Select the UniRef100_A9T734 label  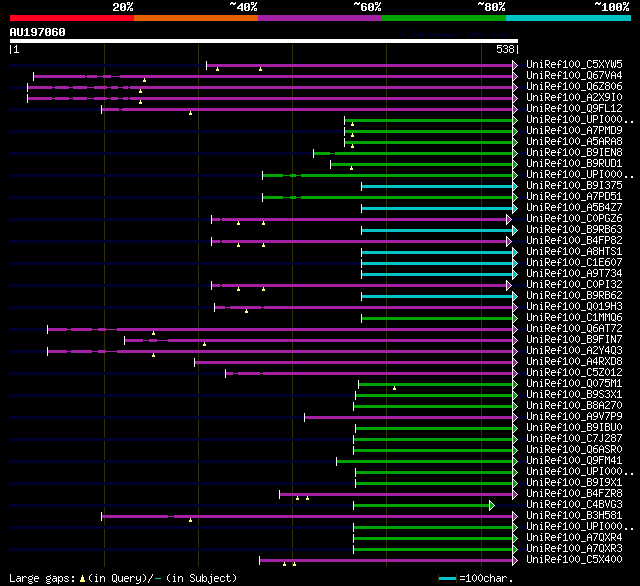574,274
